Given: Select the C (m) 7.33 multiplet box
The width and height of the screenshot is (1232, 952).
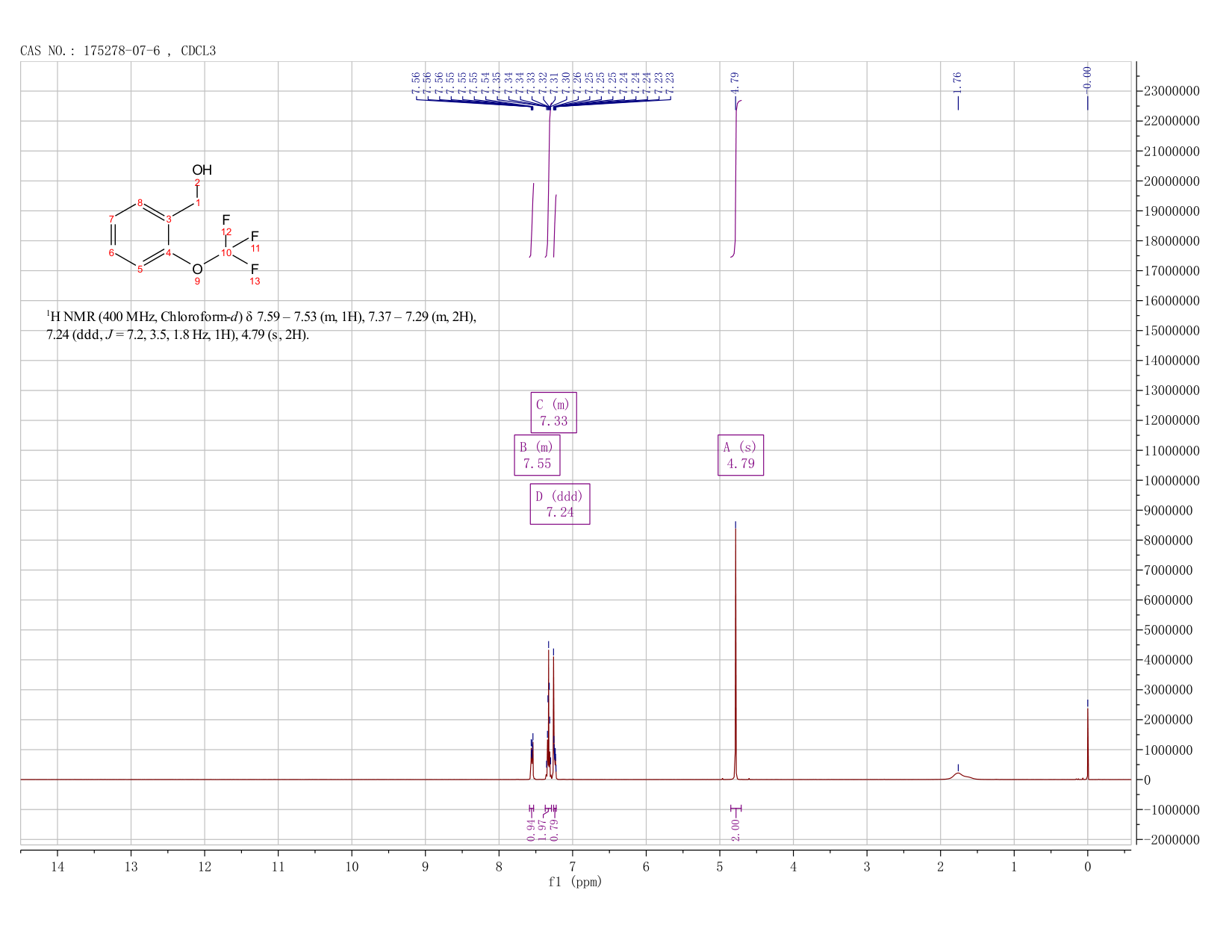Looking at the screenshot, I should 553,412.
